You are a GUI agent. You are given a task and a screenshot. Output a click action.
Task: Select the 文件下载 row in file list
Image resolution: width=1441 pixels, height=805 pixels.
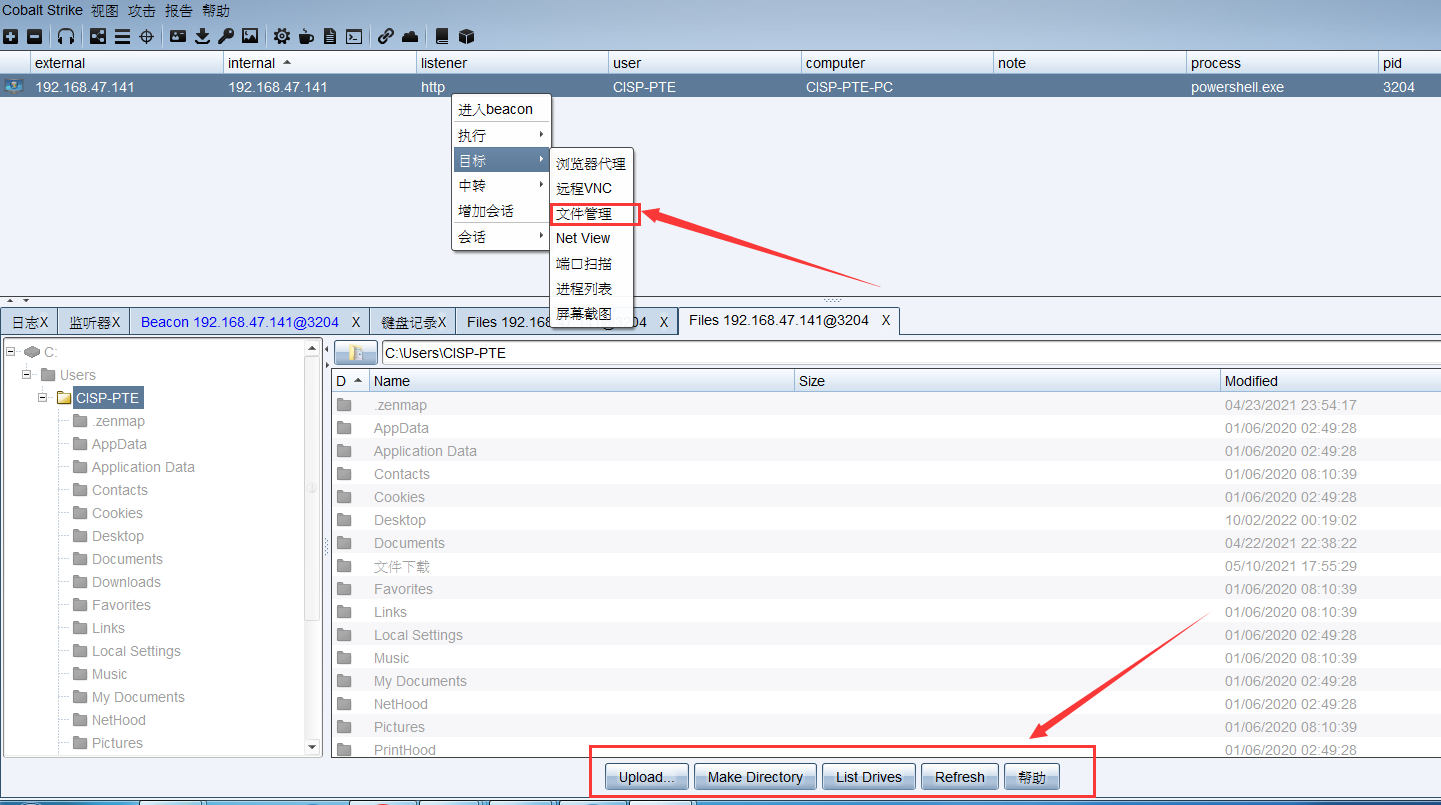click(x=888, y=566)
